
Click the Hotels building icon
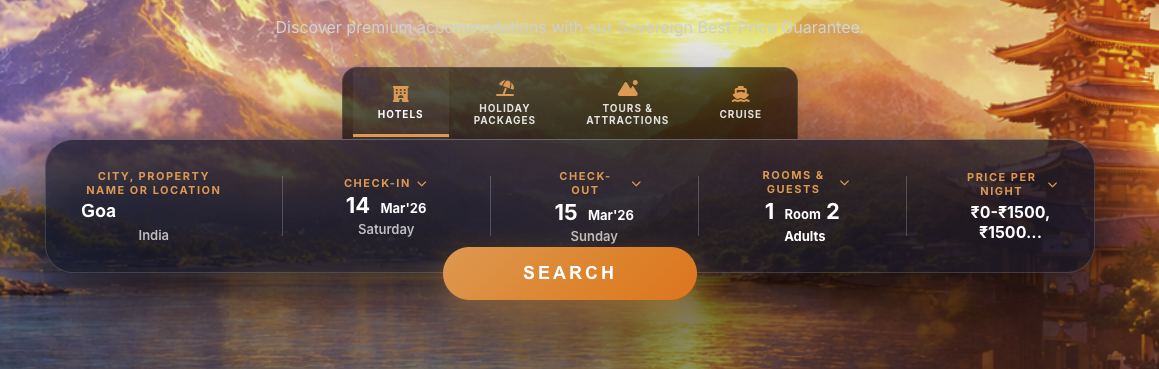[401, 94]
